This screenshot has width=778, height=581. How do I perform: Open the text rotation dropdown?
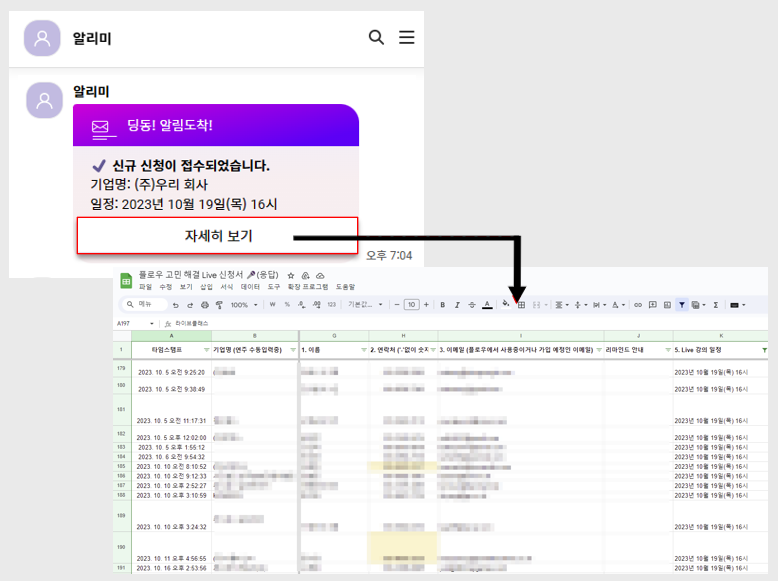click(x=618, y=305)
